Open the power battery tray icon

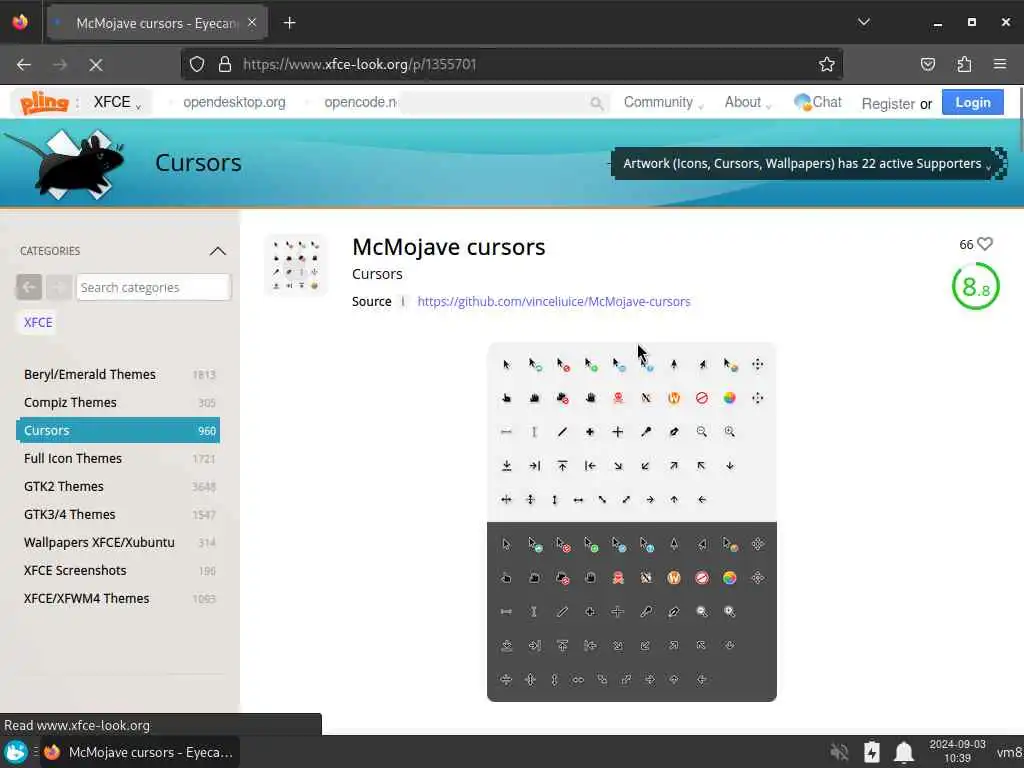click(x=872, y=752)
